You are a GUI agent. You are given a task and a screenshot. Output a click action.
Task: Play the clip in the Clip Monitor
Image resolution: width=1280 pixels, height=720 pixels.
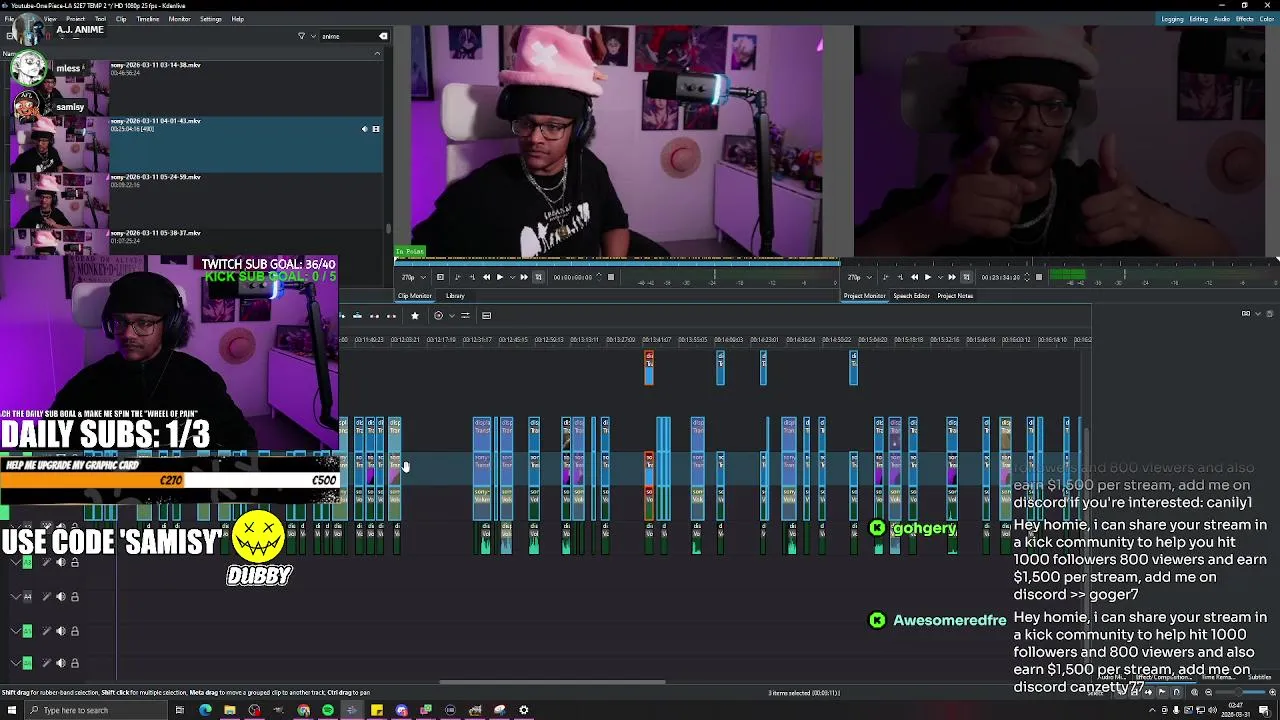[x=500, y=277]
